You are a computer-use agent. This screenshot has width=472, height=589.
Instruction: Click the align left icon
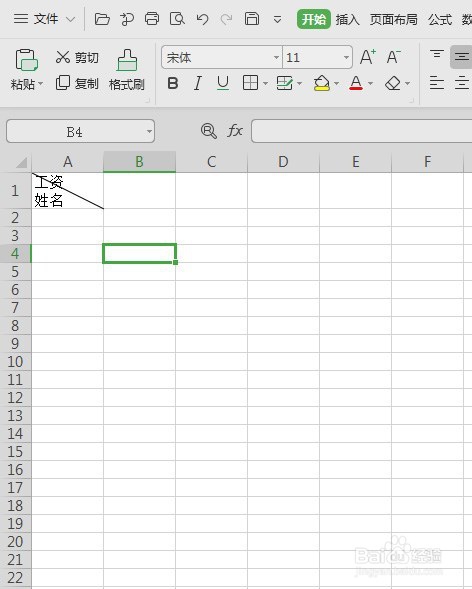coord(437,83)
